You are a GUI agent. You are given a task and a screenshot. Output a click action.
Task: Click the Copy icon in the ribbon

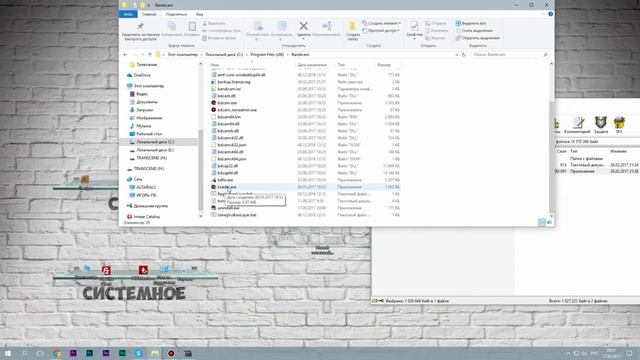(172, 27)
